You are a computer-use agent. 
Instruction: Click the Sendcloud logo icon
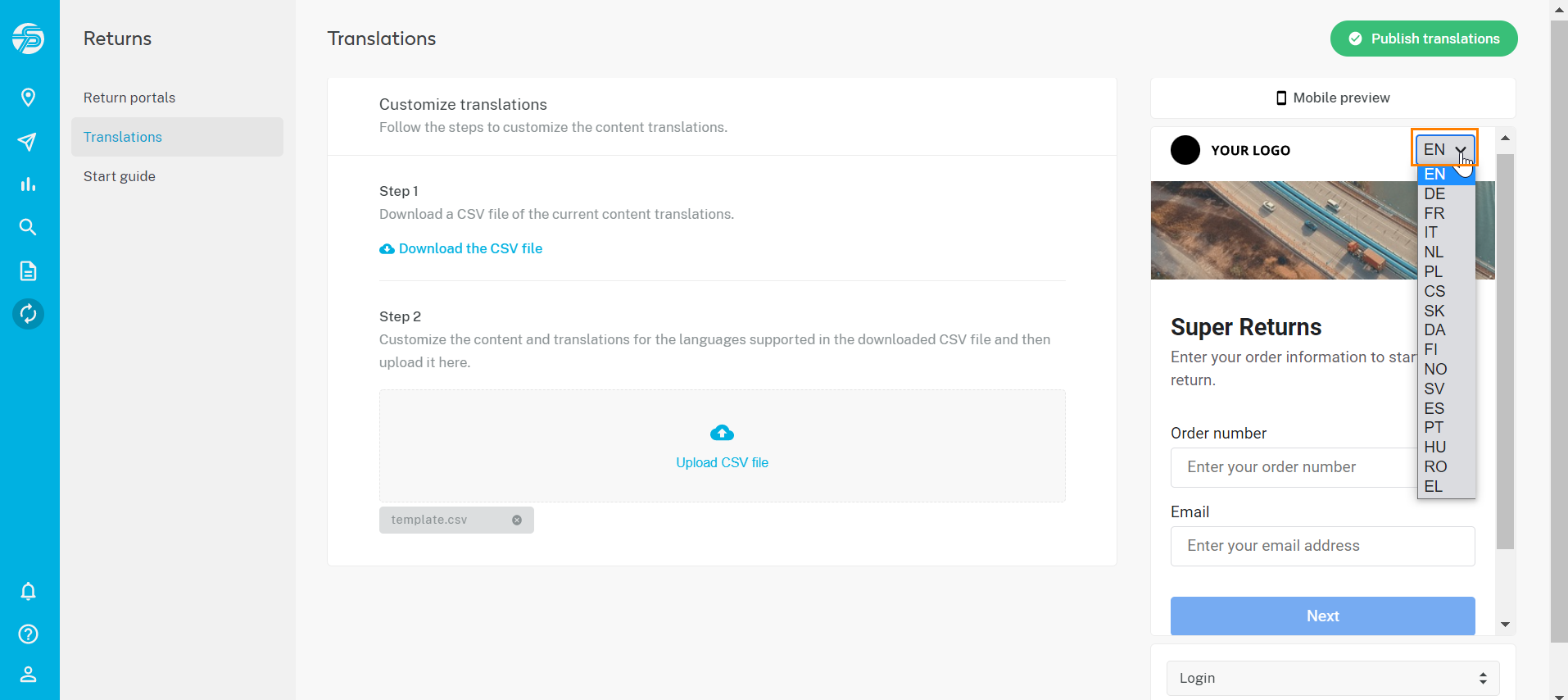pos(29,39)
